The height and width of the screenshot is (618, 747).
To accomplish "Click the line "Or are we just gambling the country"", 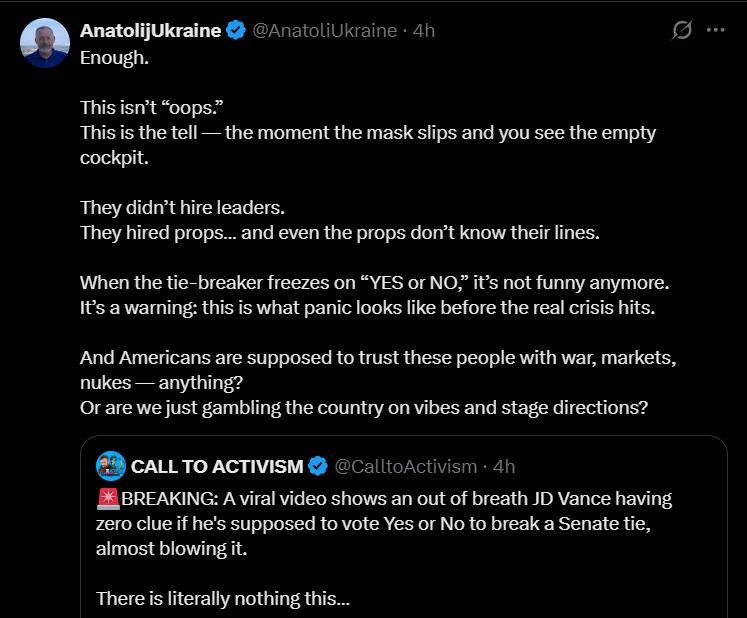I will coord(364,408).
